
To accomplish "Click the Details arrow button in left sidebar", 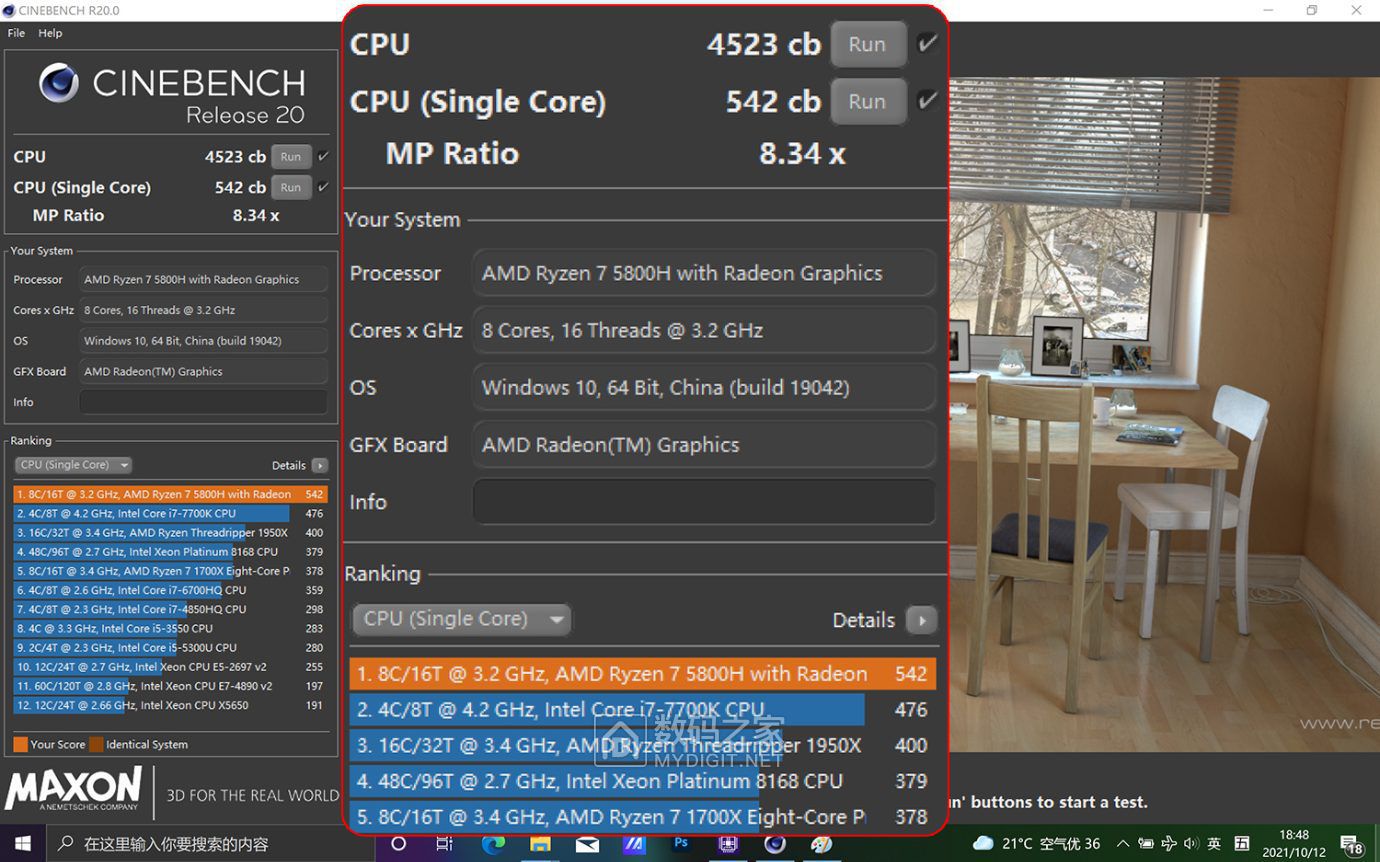I will (x=320, y=465).
